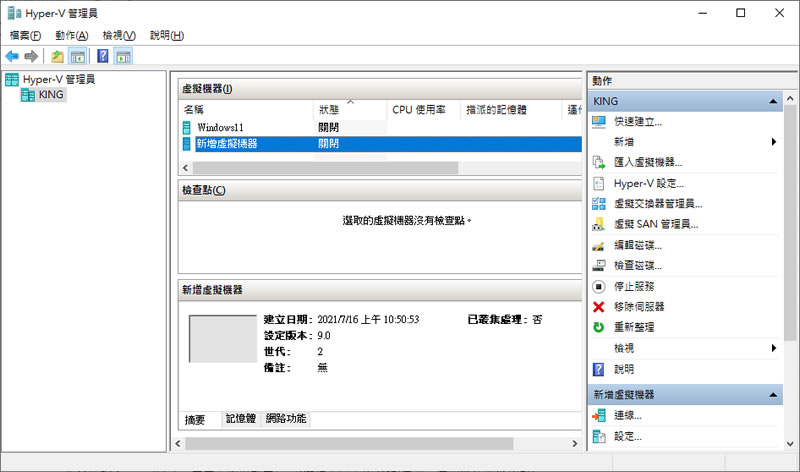Click 連線... action link
800x472 pixels.
[x=628, y=415]
